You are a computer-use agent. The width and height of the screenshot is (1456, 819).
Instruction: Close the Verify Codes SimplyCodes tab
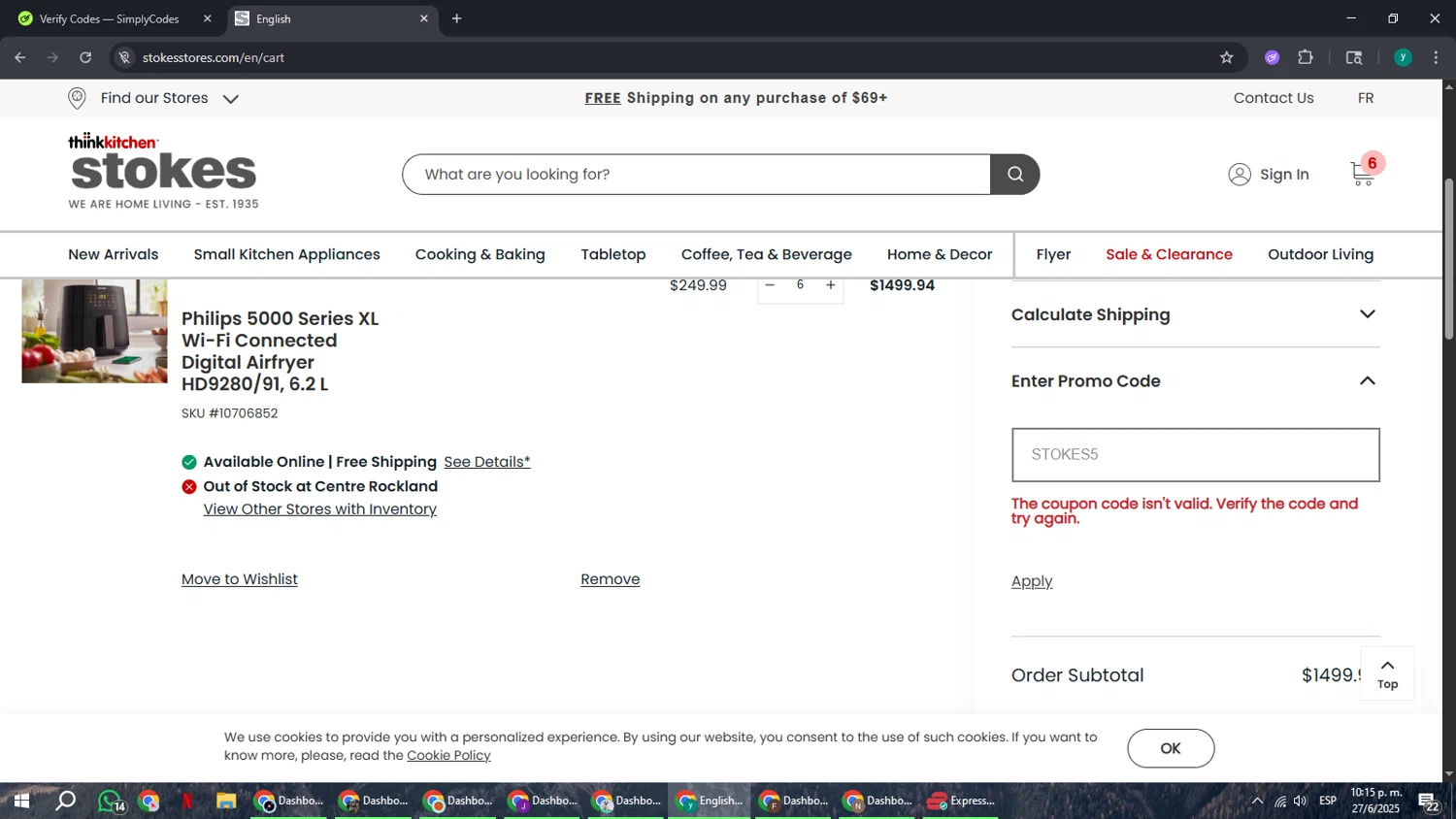(x=207, y=18)
